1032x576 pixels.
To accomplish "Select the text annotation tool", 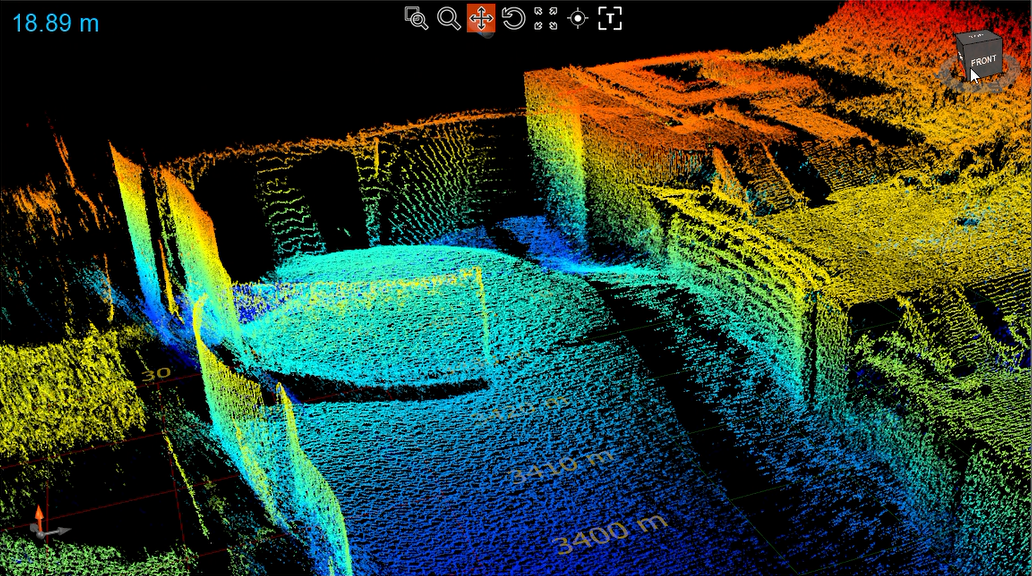I will coord(610,18).
